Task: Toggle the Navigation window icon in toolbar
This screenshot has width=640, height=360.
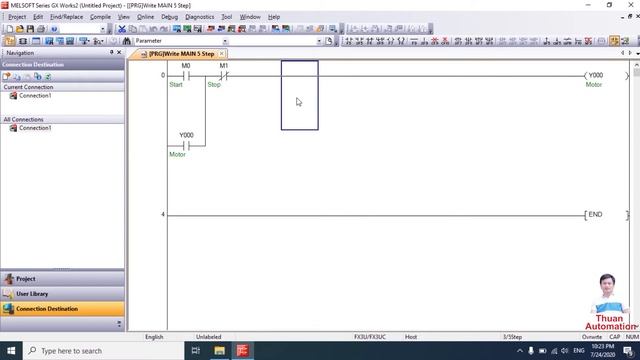Action: (x=9, y=41)
